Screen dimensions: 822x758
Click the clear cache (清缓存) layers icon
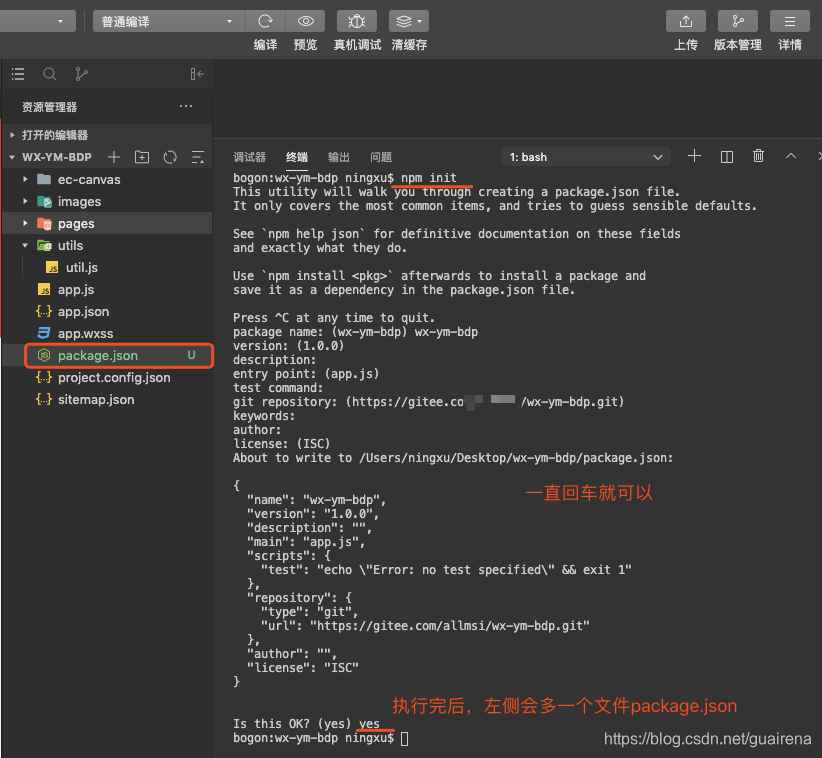click(x=404, y=21)
